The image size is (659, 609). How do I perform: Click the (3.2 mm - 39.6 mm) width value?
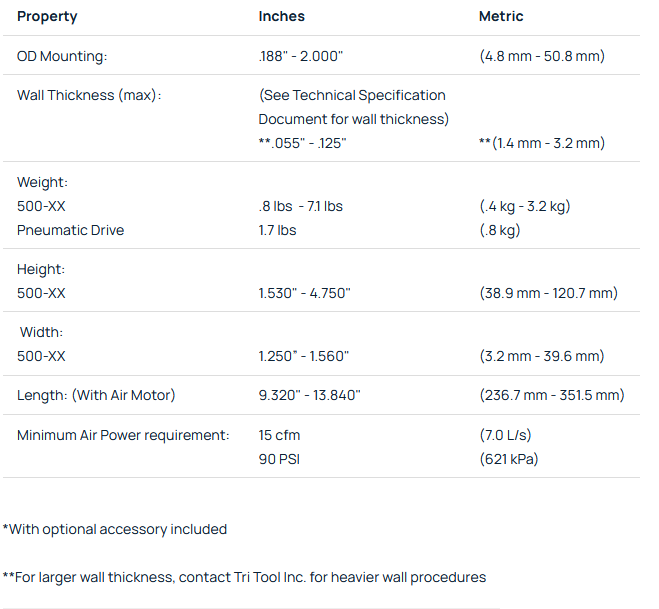point(542,356)
